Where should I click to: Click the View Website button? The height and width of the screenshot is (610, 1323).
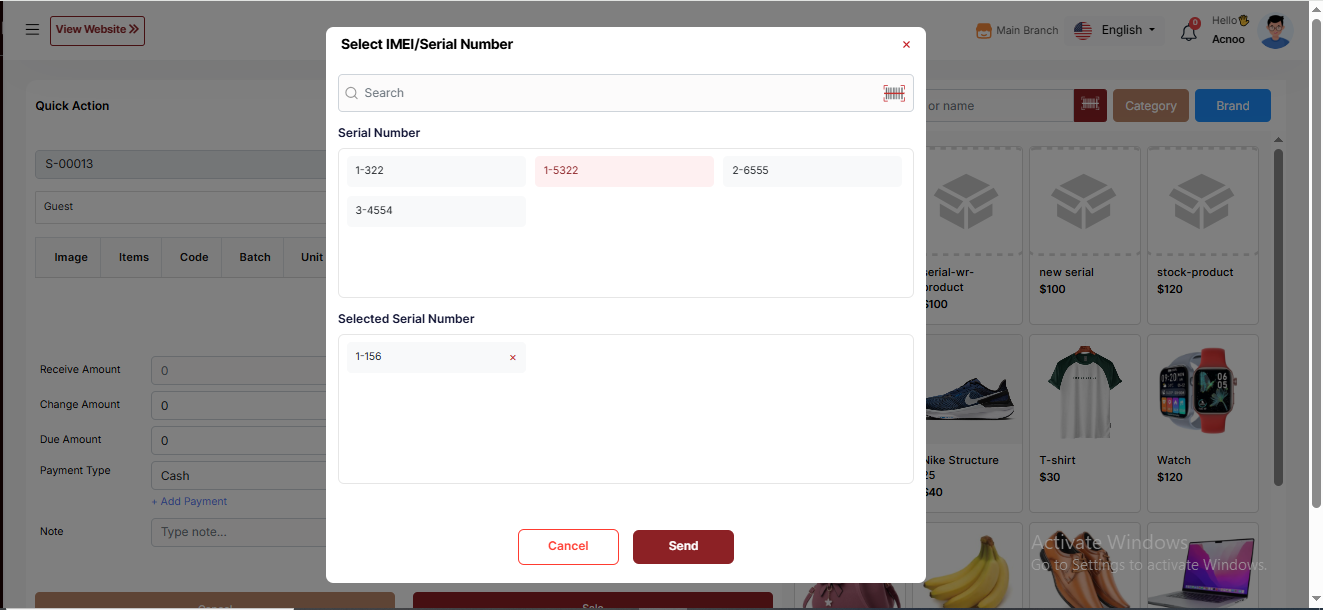pyautogui.click(x=97, y=30)
